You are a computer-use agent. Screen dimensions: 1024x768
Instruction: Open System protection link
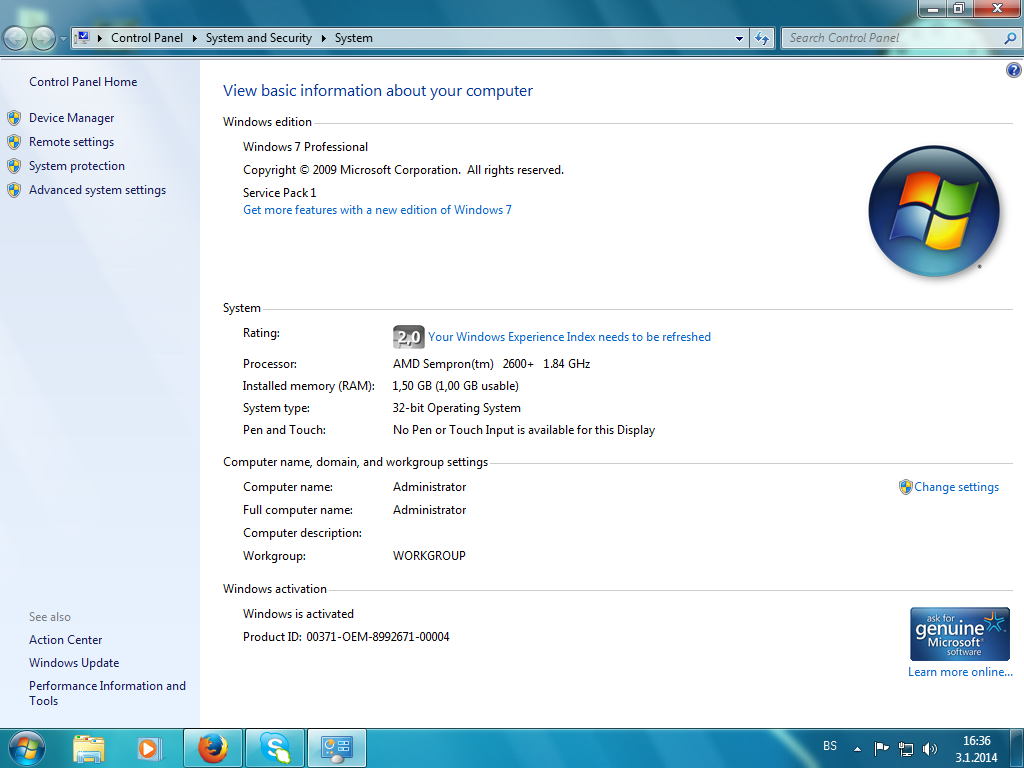click(x=76, y=166)
